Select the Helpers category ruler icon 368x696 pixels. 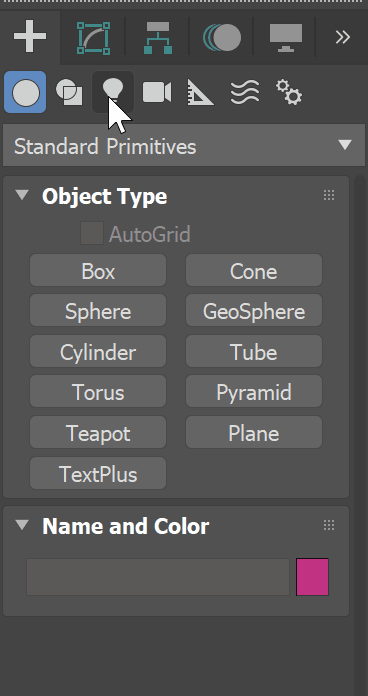200,92
